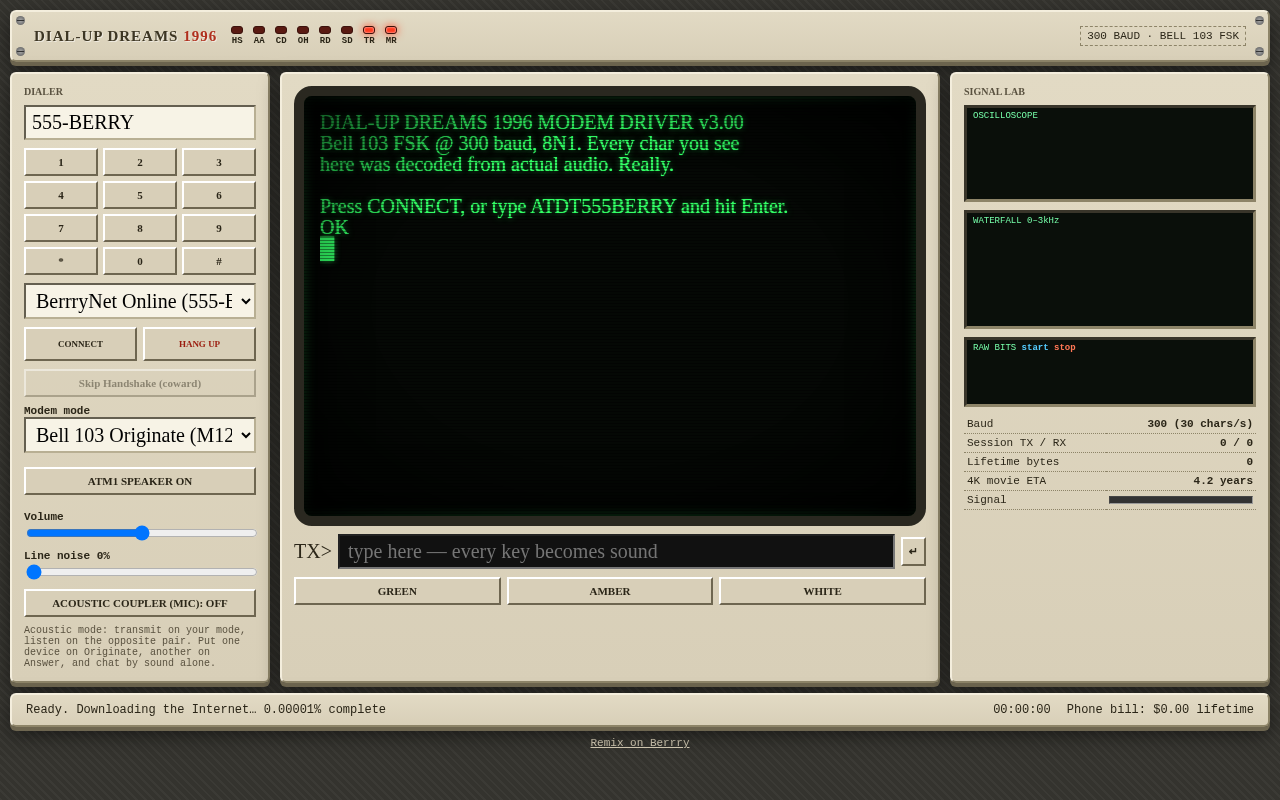The image size is (1280, 800).
Task: Click the HS modem status LED
Action: pyautogui.click(x=237, y=30)
